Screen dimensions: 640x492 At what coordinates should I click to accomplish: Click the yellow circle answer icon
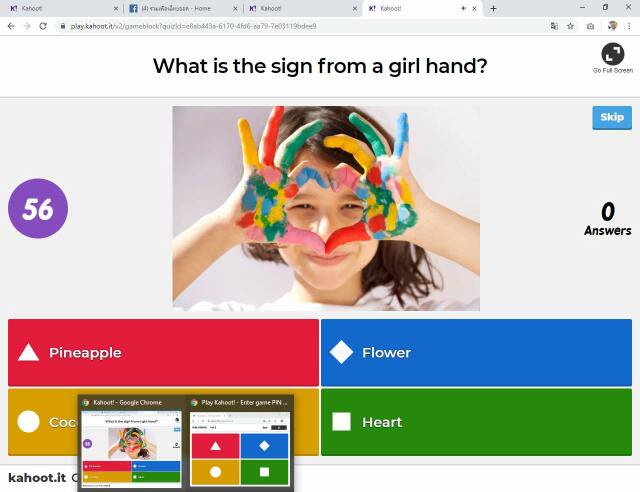29,422
